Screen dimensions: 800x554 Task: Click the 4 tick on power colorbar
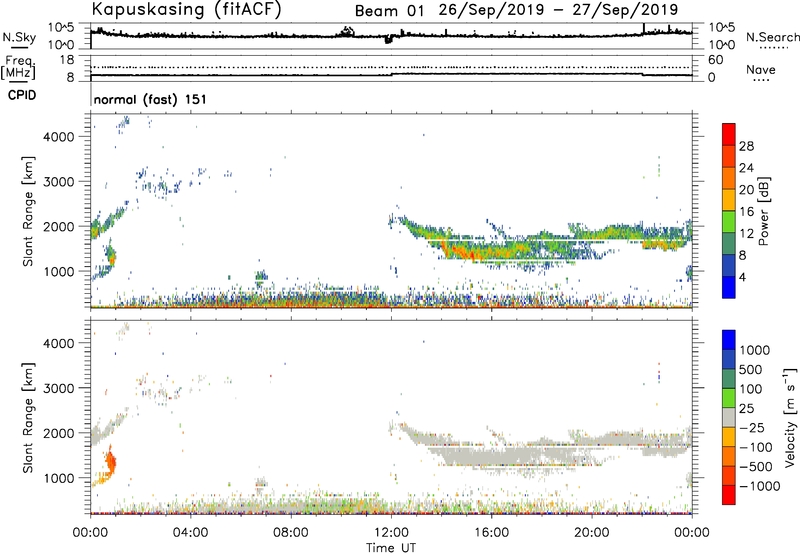tap(743, 277)
